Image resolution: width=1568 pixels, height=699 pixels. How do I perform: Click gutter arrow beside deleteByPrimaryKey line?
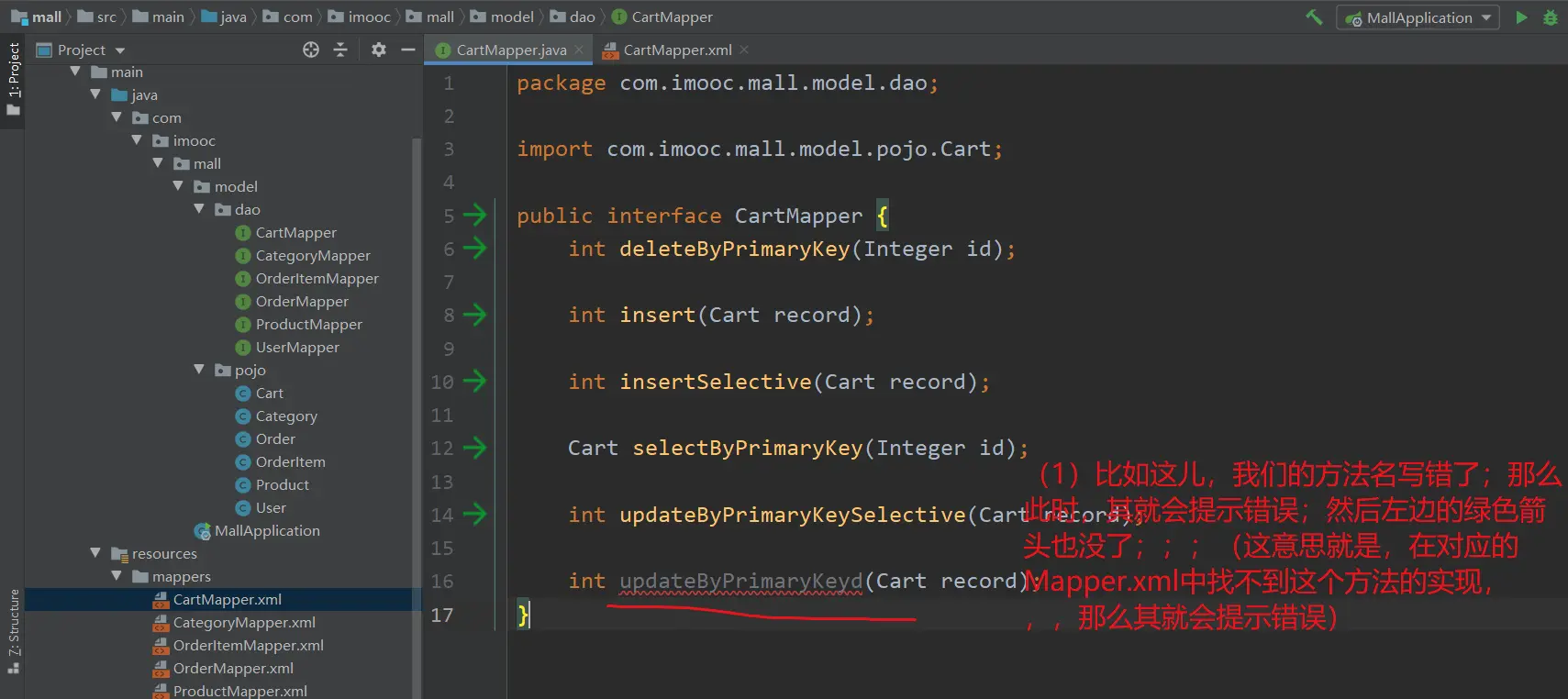point(474,249)
